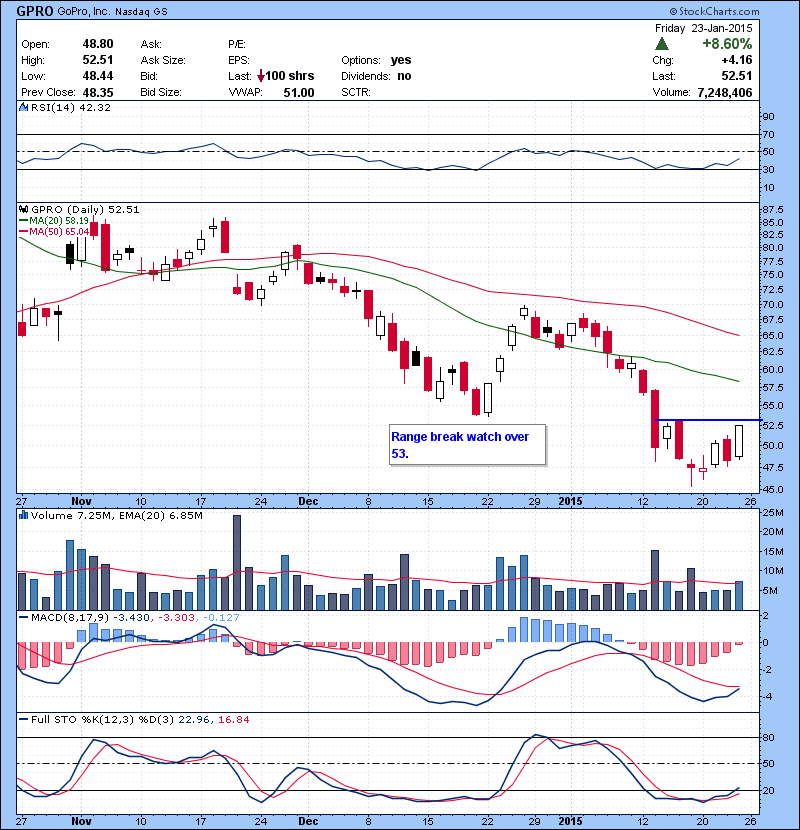Click the Dec label on price chart axis
The height and width of the screenshot is (830, 800).
(308, 499)
